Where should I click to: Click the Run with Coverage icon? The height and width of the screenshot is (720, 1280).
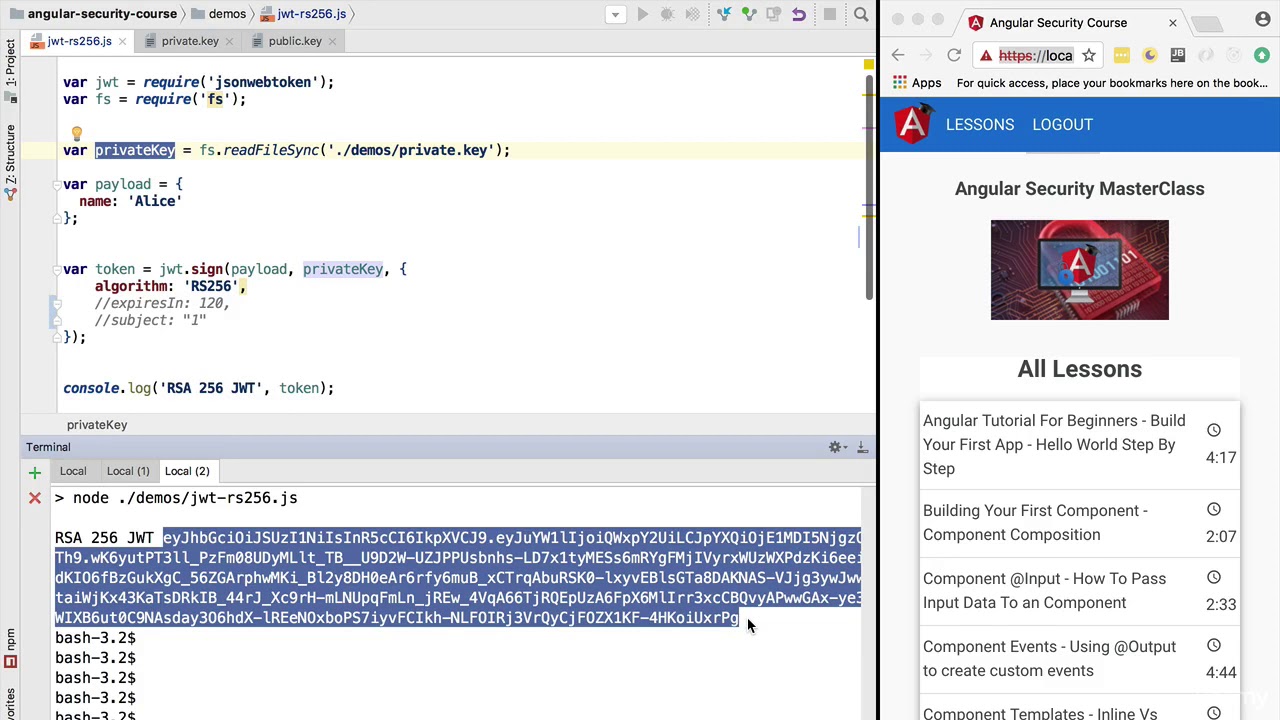[693, 14]
